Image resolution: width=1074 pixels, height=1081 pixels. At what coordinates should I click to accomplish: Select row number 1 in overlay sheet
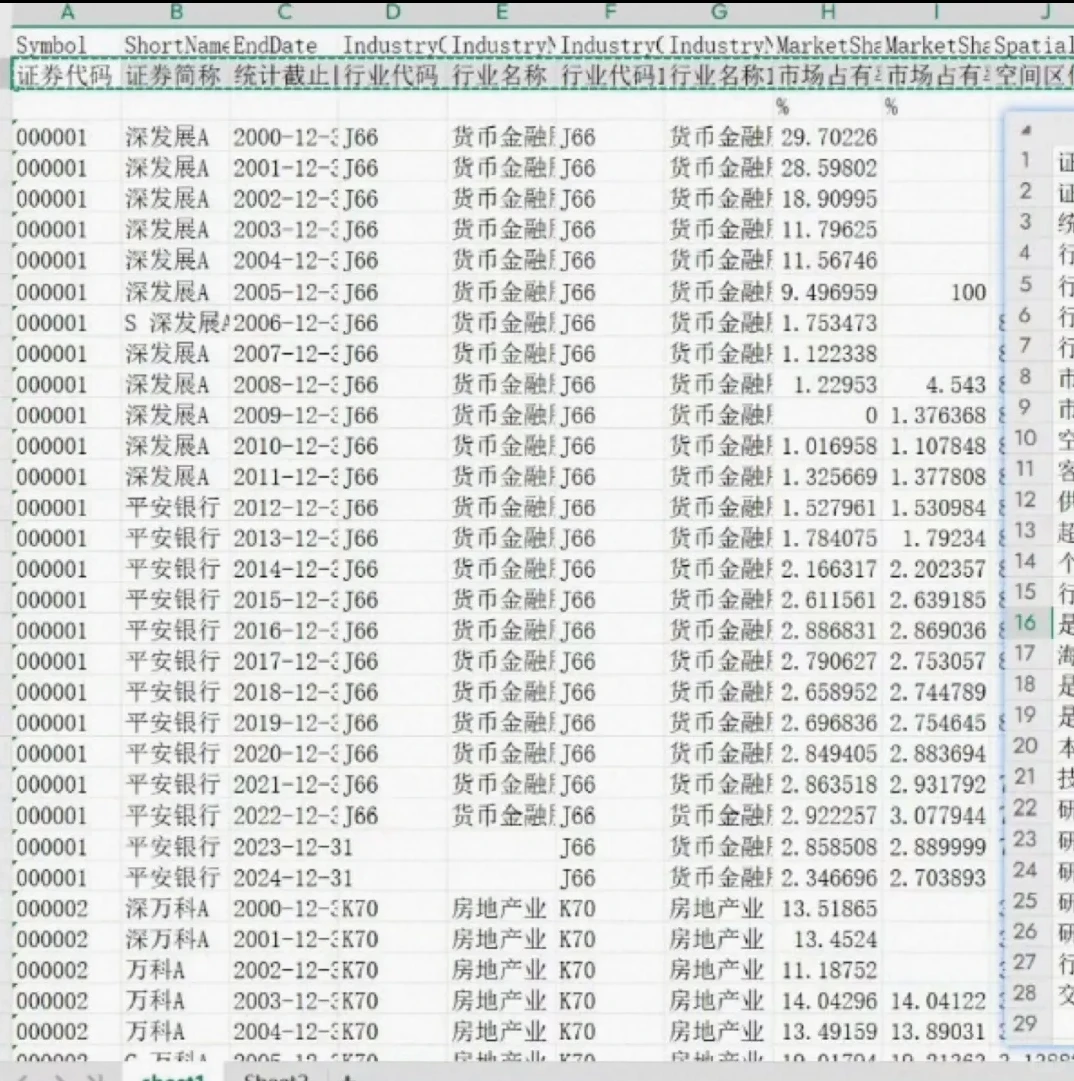coord(1025,160)
